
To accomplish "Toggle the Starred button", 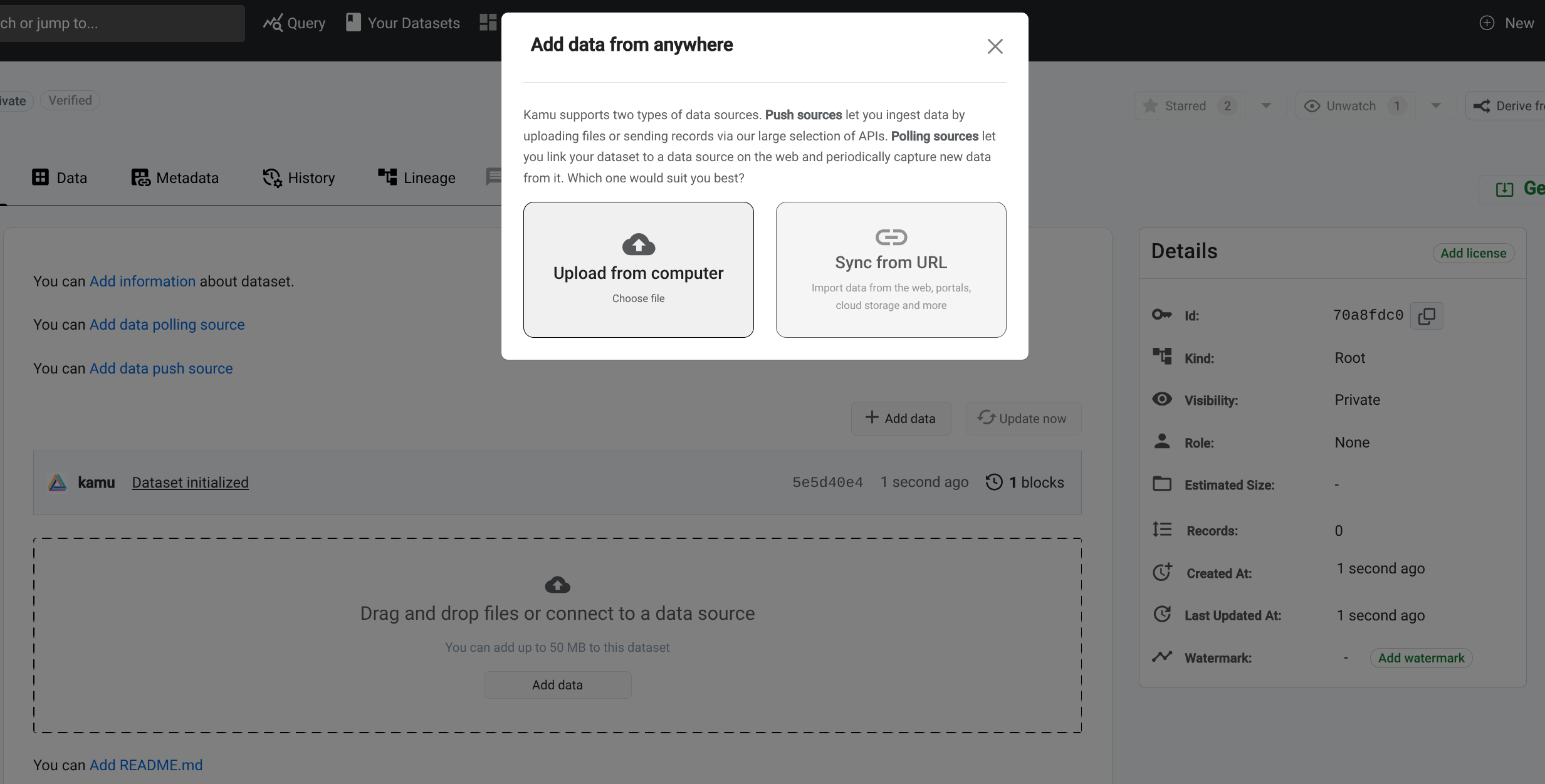I will 1185,106.
